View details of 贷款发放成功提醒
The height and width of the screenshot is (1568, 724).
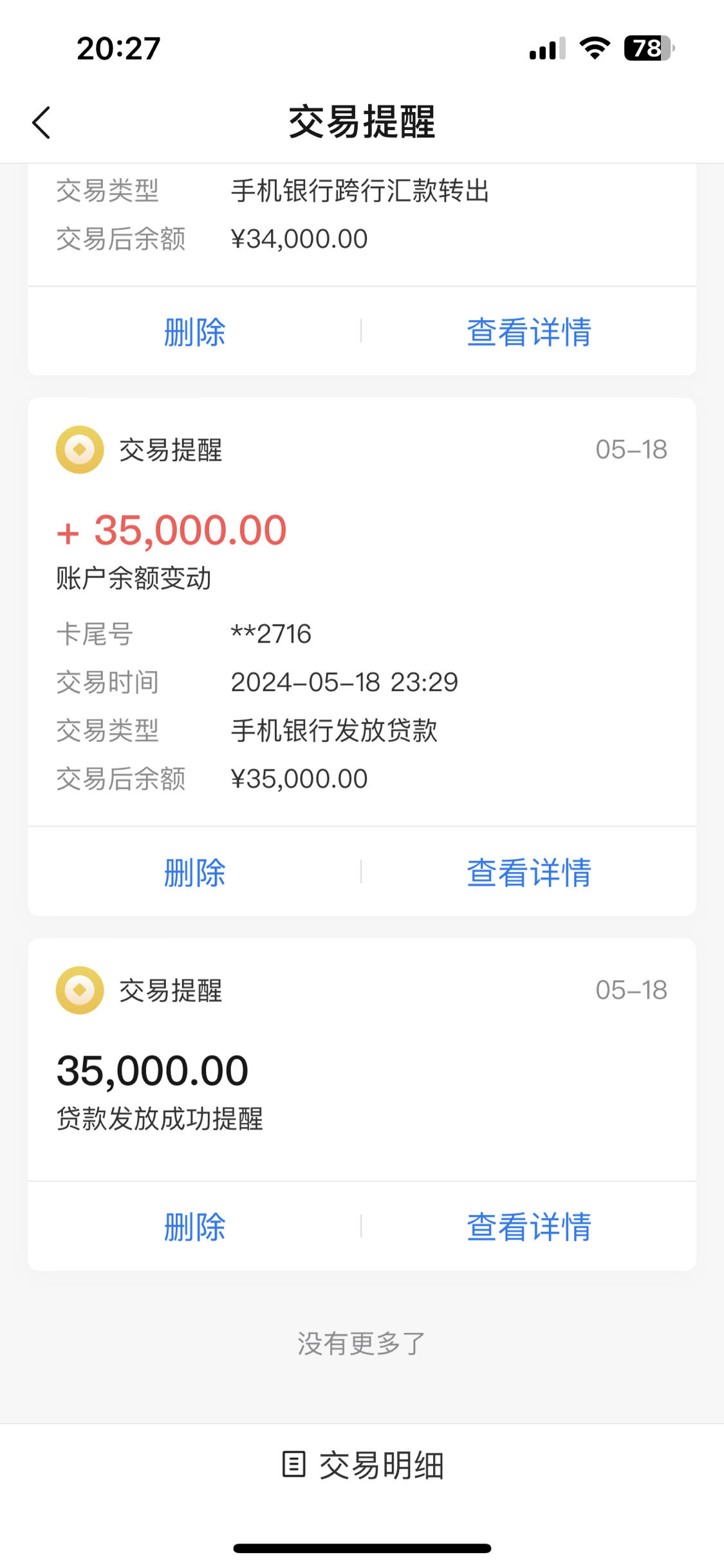(529, 1227)
